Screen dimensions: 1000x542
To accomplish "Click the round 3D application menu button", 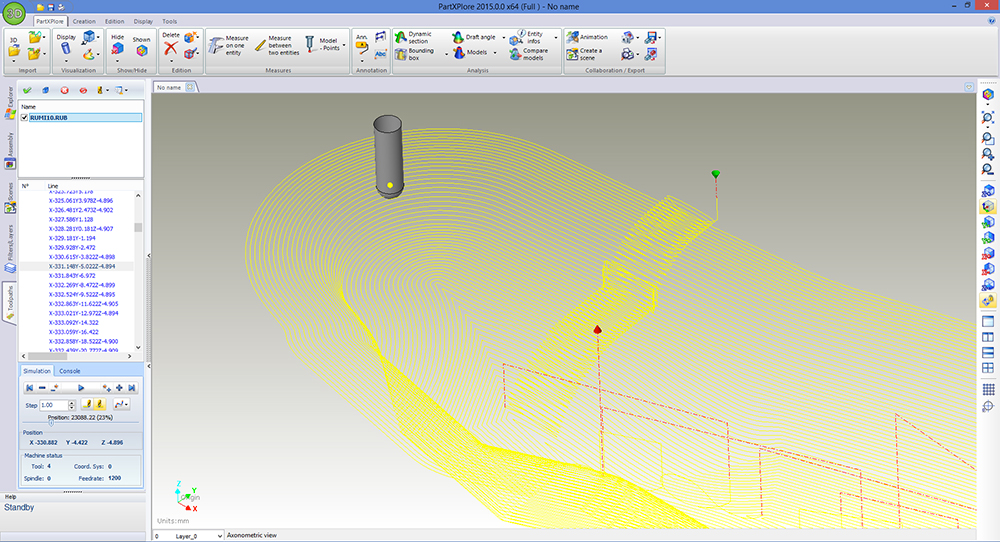I will [x=14, y=13].
